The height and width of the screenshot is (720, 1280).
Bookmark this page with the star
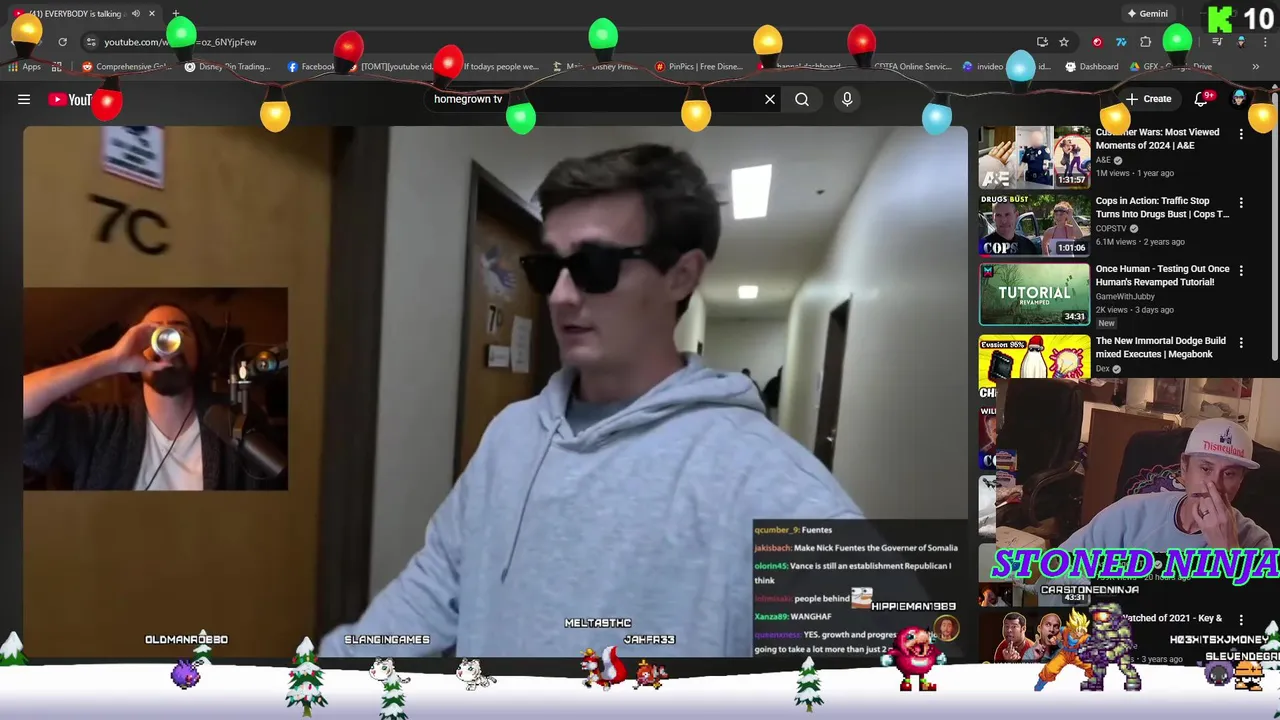(x=1064, y=42)
